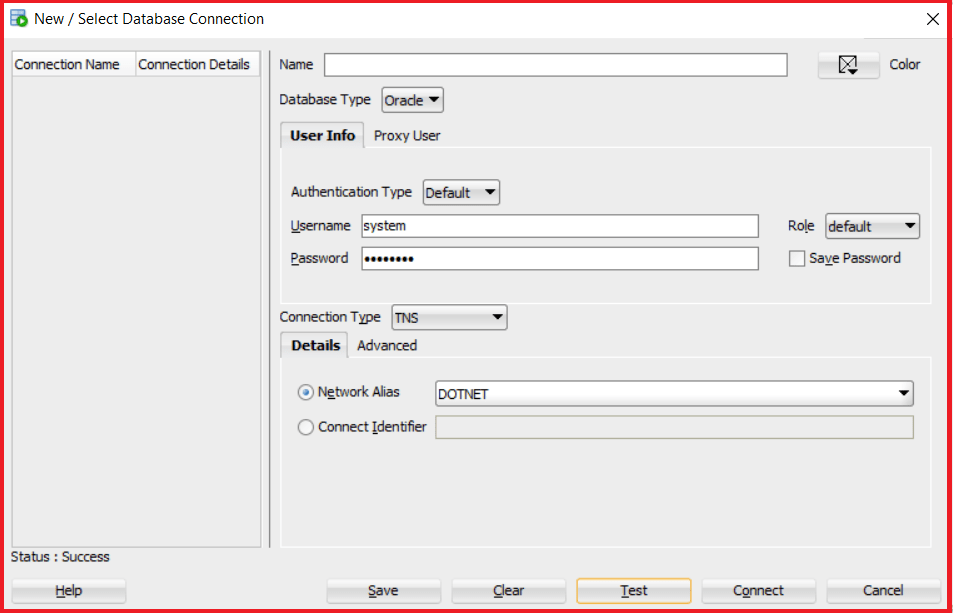The width and height of the screenshot is (953, 613).
Task: Click the Username field containing system
Action: pos(560,226)
